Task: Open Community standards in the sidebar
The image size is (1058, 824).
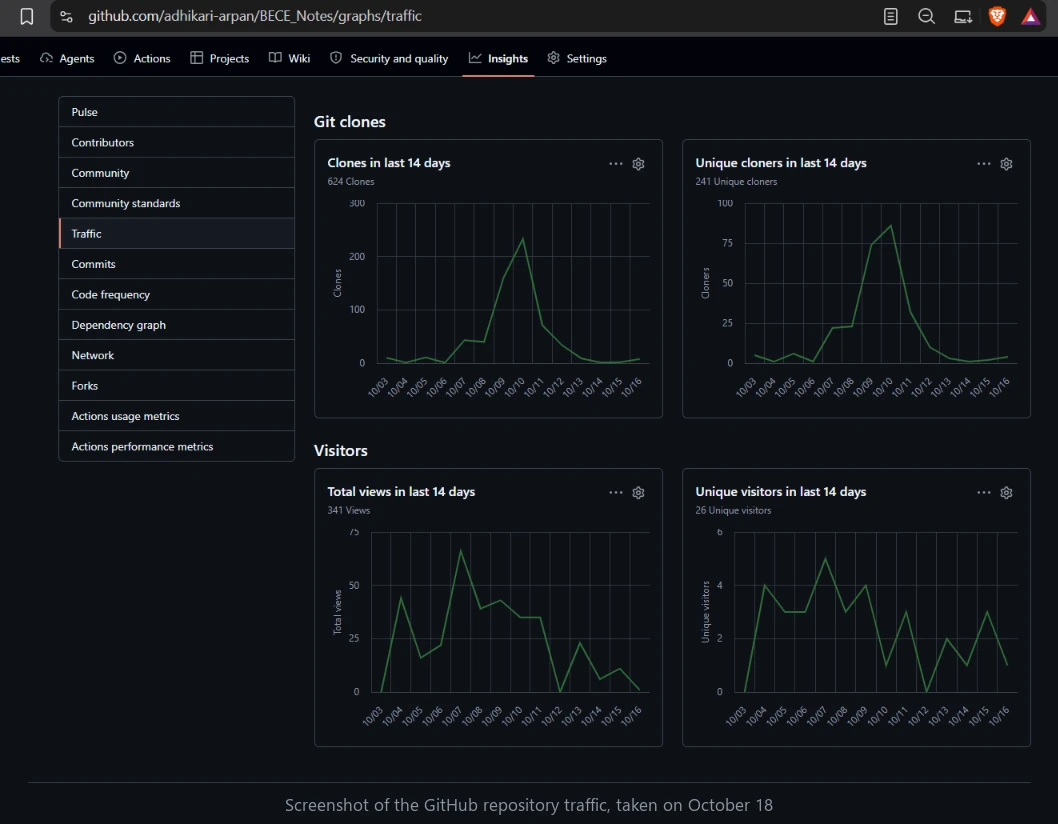Action: click(177, 203)
